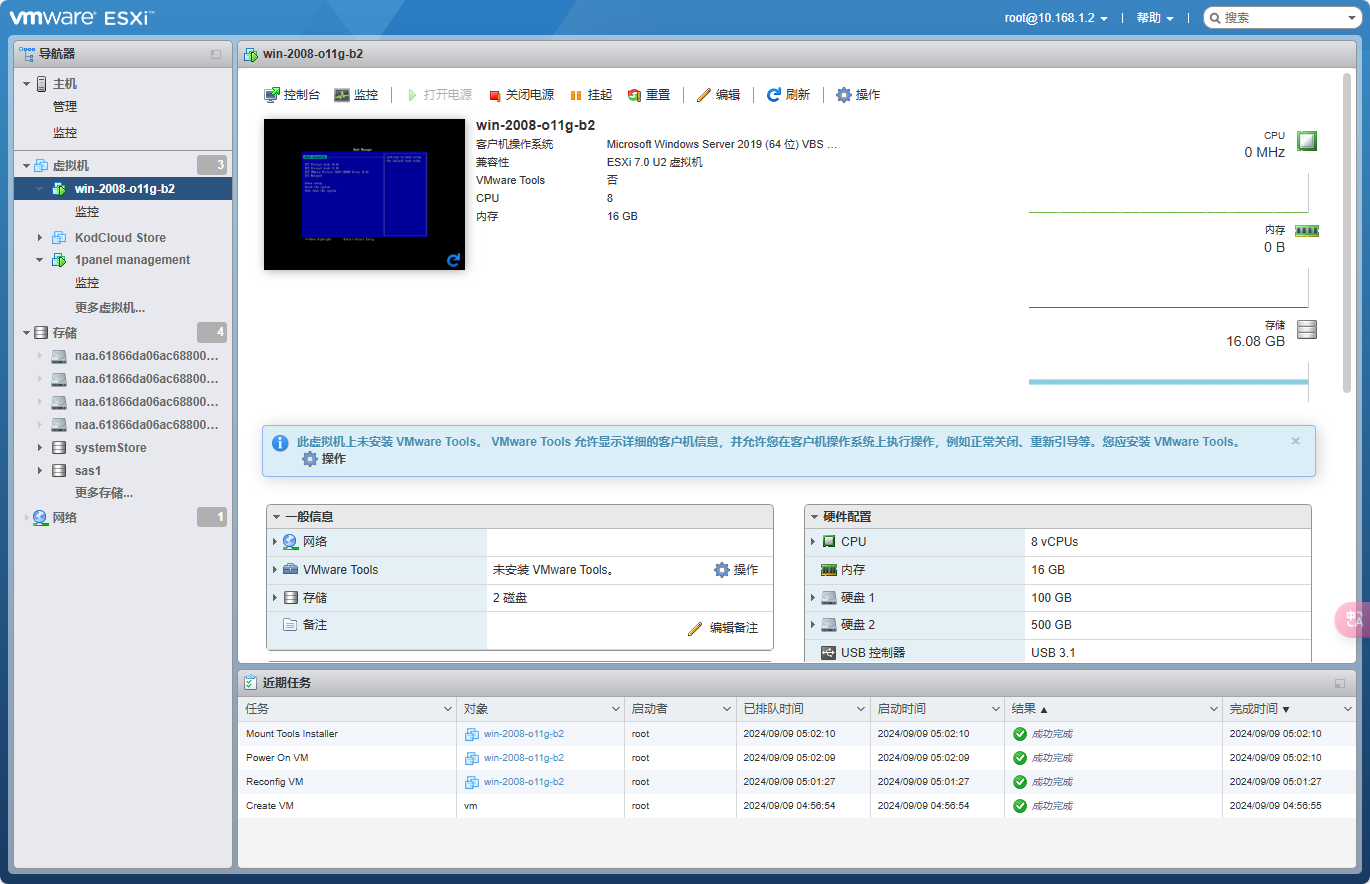Open the search box dropdown arrow
Screen dimensions: 1370x884
coord(1350,18)
